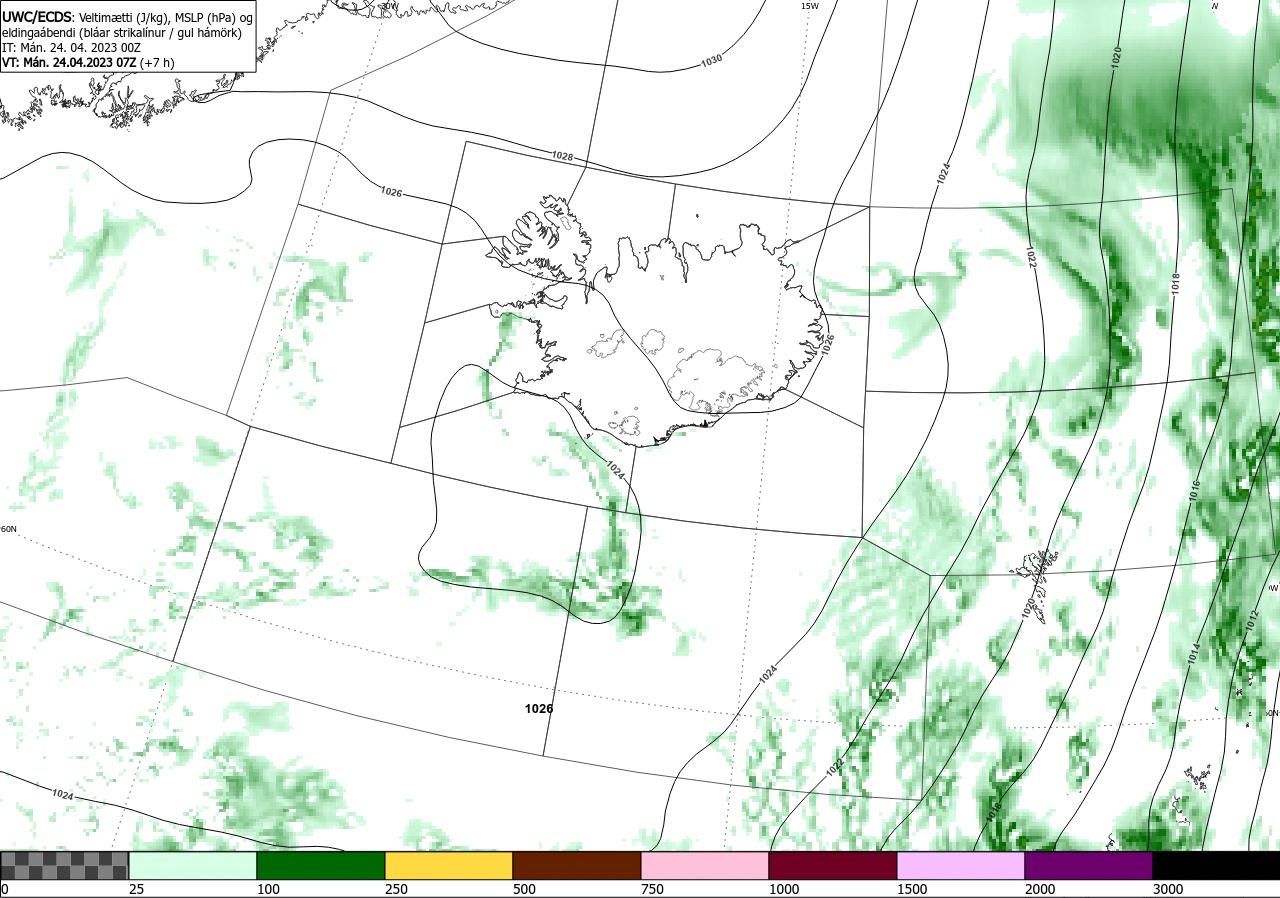The width and height of the screenshot is (1280, 898).
Task: Choose the purple 2000–3000 legend swatch
Action: pos(1089,865)
